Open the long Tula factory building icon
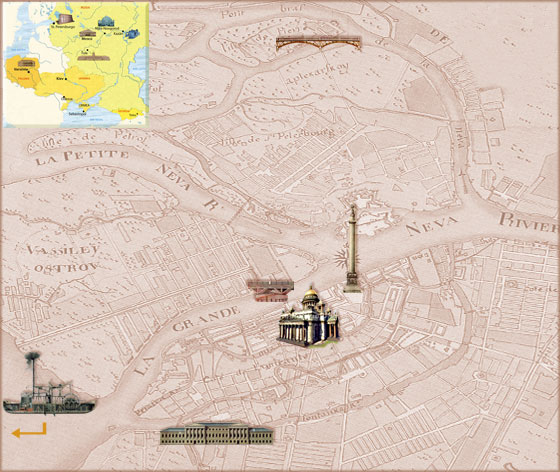This screenshot has width=560, height=472. coord(94,57)
